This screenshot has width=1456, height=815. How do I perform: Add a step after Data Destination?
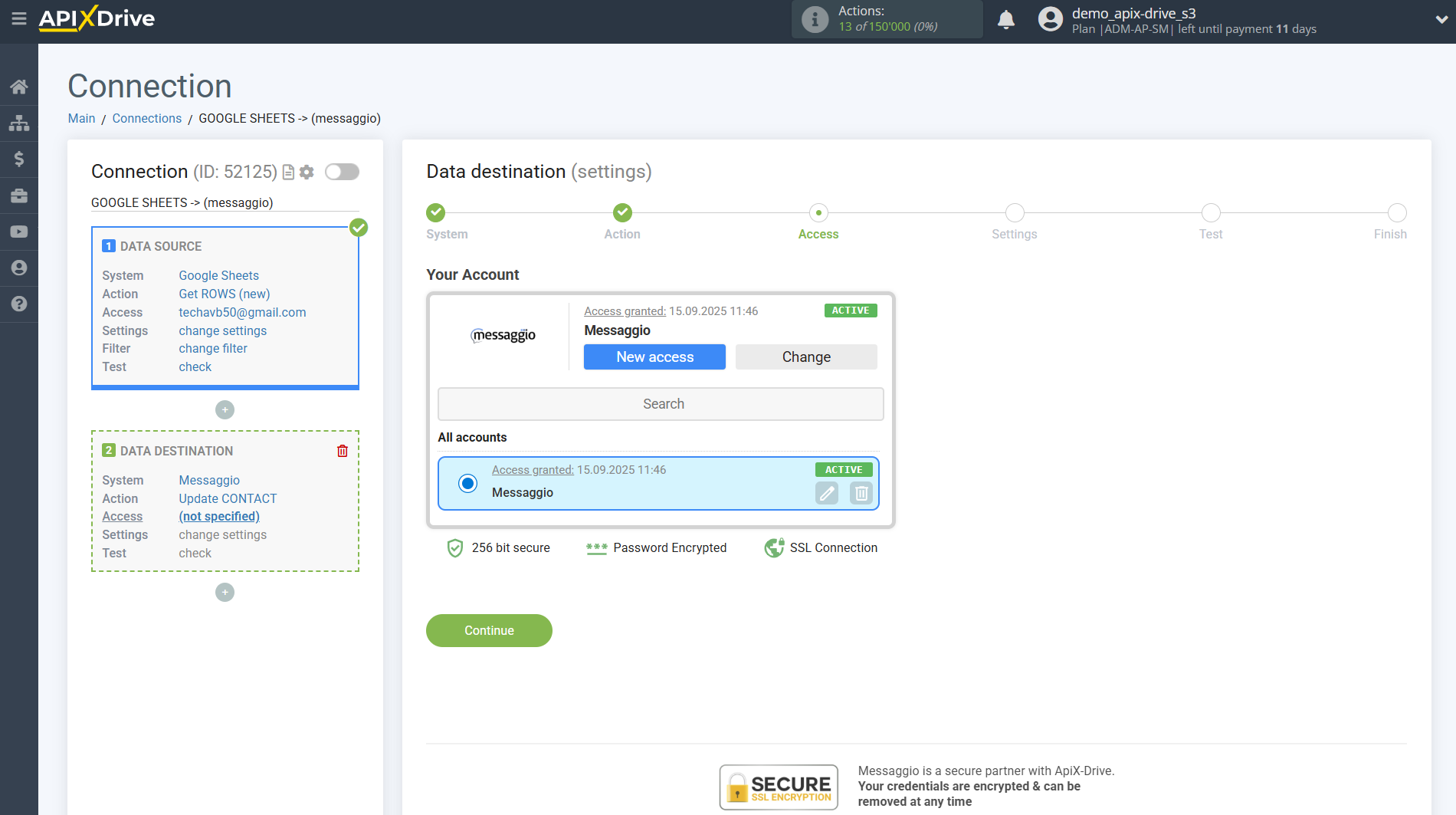(225, 593)
